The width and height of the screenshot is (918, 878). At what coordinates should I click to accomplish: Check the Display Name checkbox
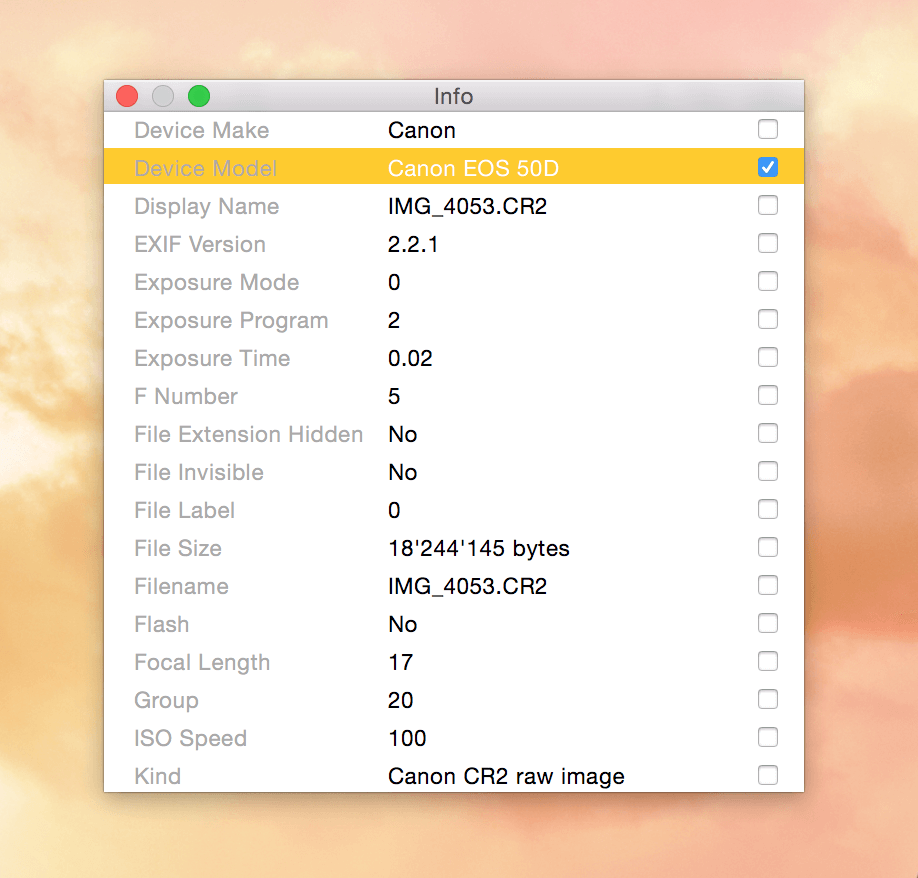[768, 205]
